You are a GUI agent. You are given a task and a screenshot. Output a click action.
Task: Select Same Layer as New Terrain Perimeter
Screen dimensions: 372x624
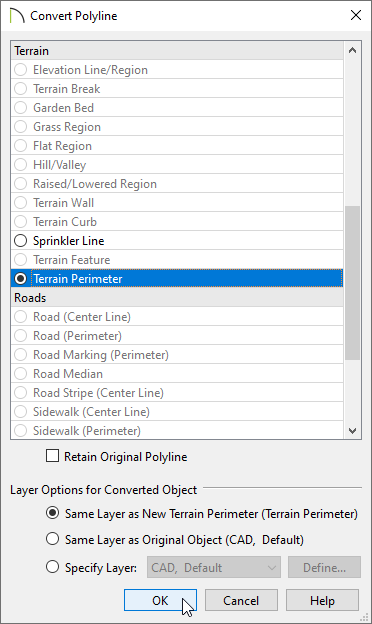tap(53, 513)
